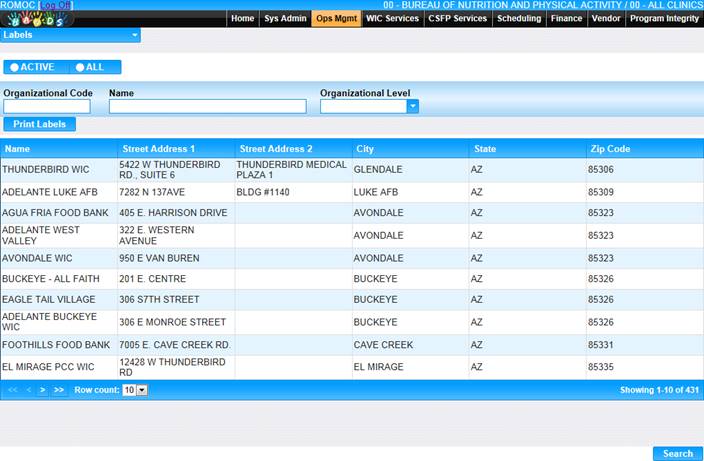Open the Ops Mgmt menu
The width and height of the screenshot is (704, 461).
[x=336, y=18]
